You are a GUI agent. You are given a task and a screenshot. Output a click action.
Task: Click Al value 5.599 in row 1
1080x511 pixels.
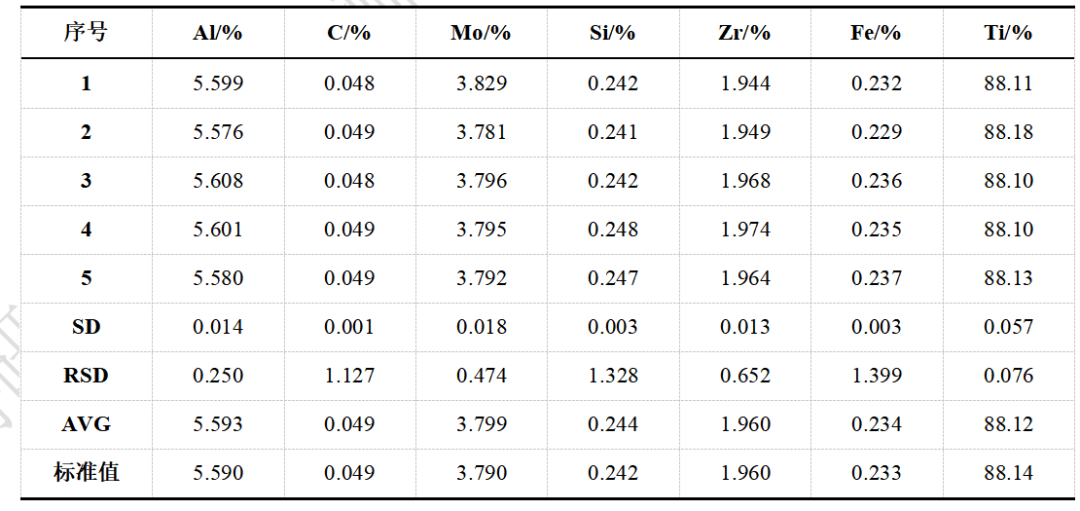click(218, 84)
